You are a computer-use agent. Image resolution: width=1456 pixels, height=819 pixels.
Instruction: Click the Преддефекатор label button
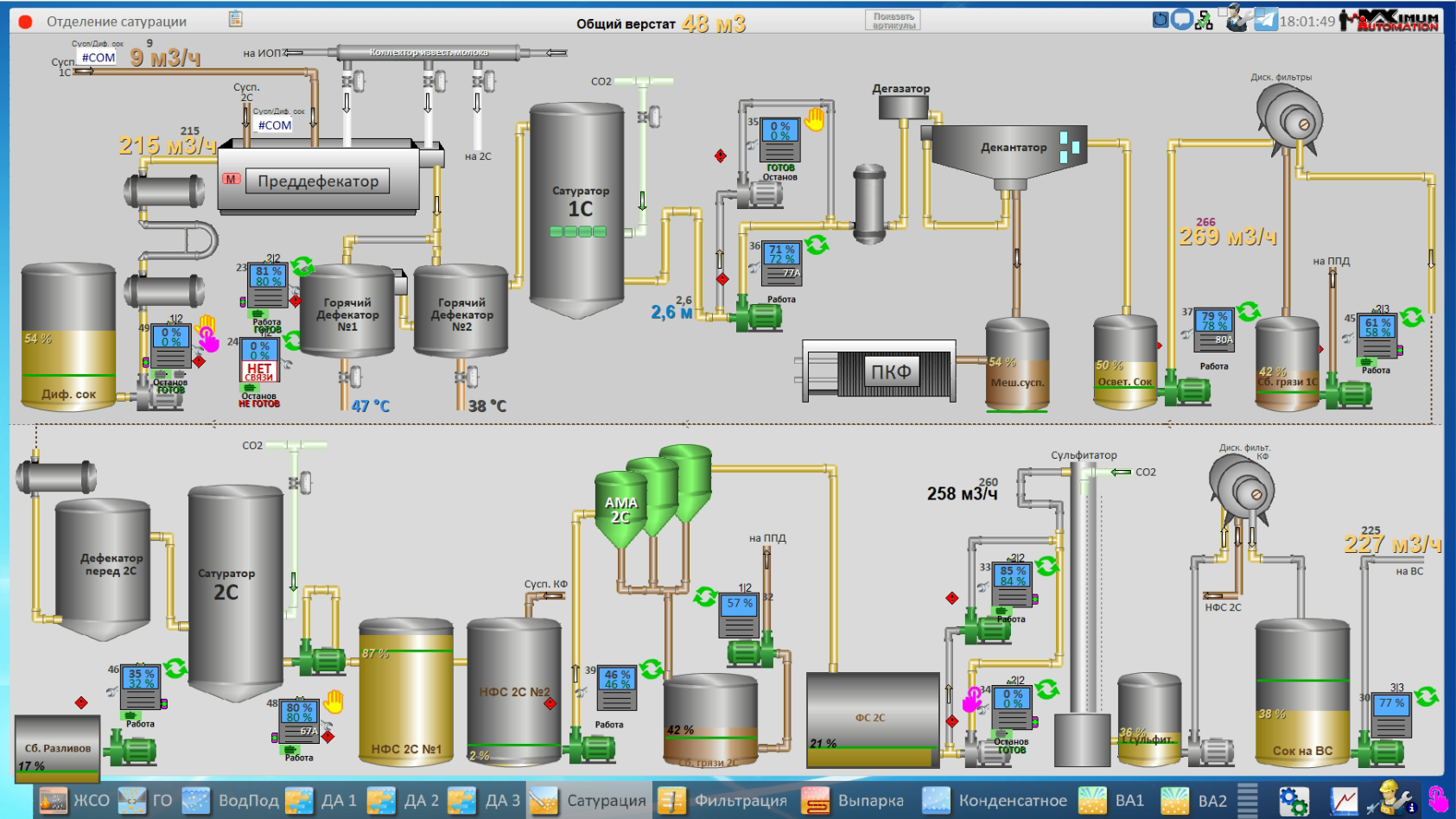[318, 181]
